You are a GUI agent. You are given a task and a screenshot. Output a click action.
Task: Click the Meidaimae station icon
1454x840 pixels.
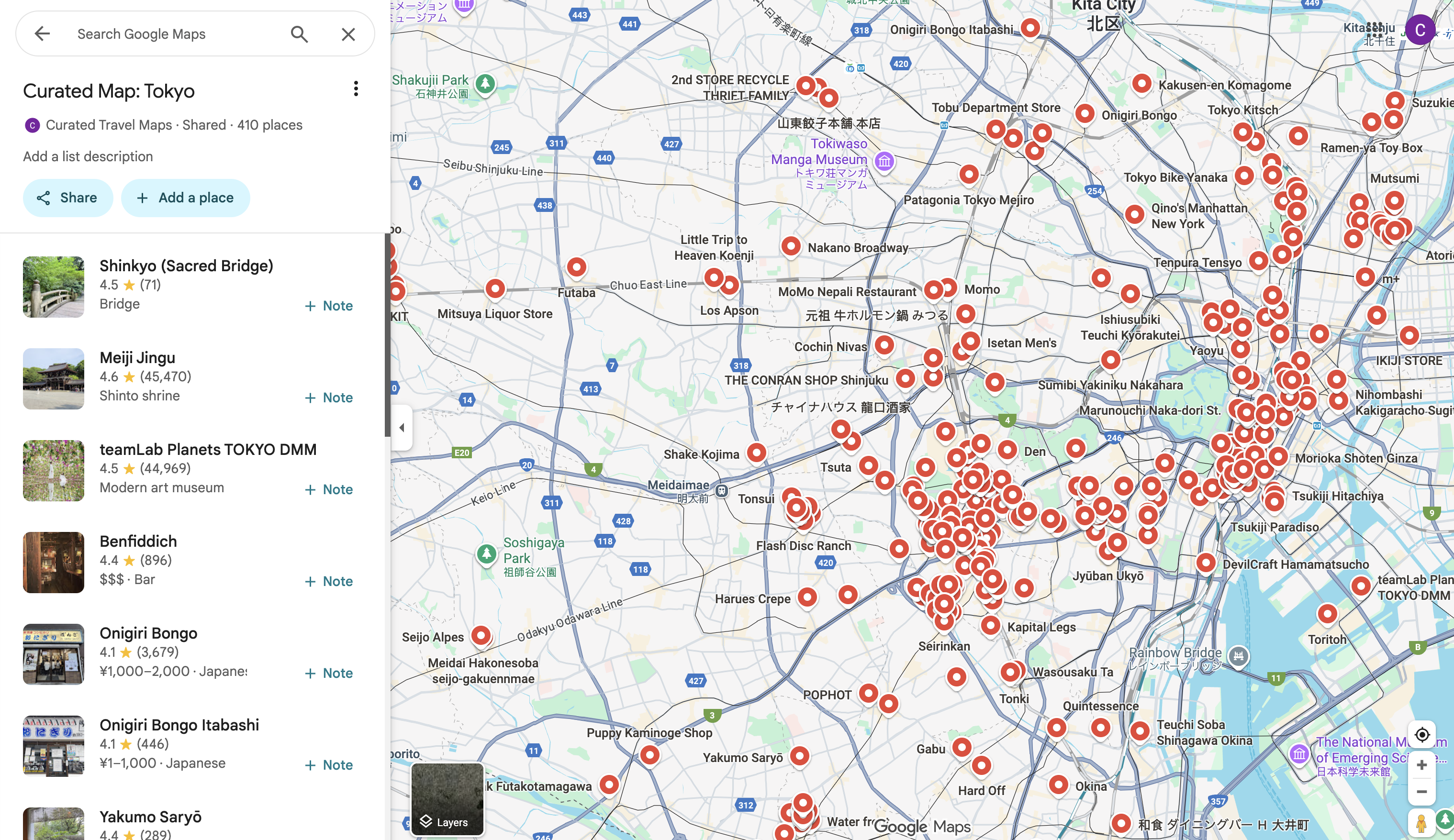pyautogui.click(x=721, y=491)
